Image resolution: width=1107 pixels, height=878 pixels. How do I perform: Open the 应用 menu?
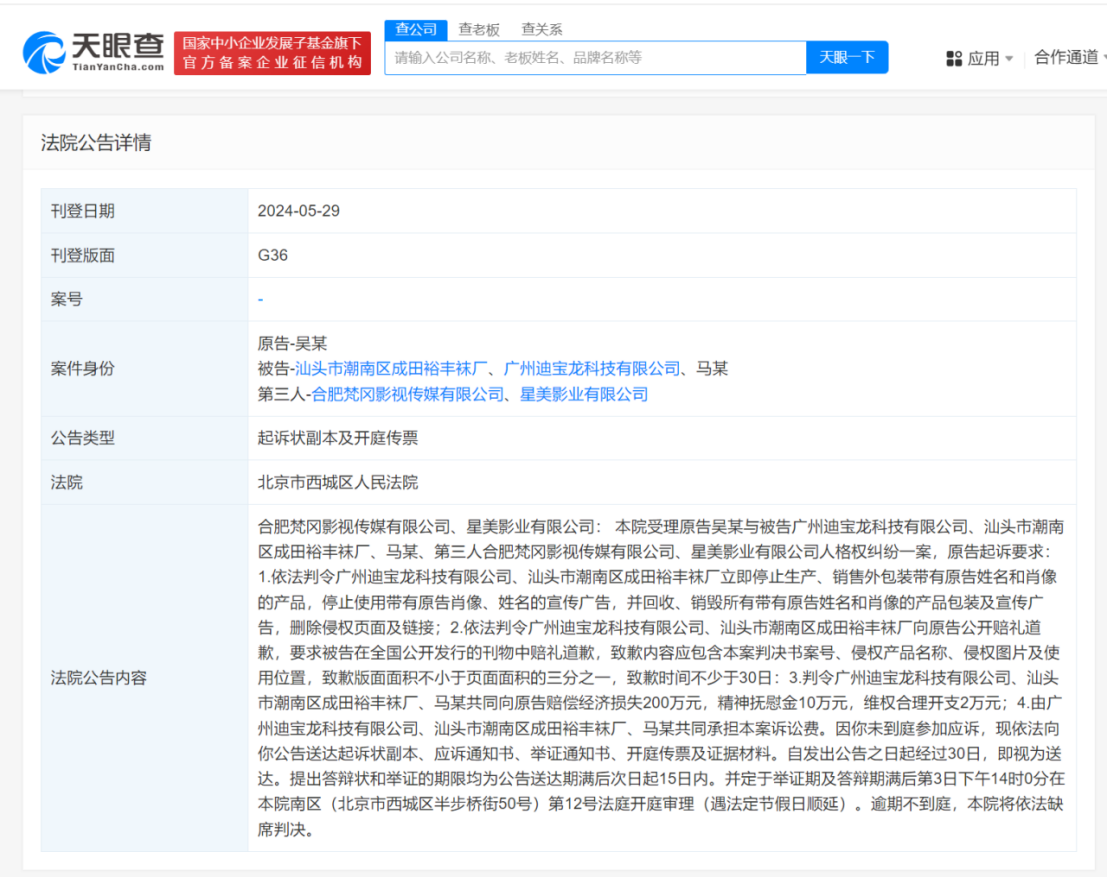tap(984, 58)
